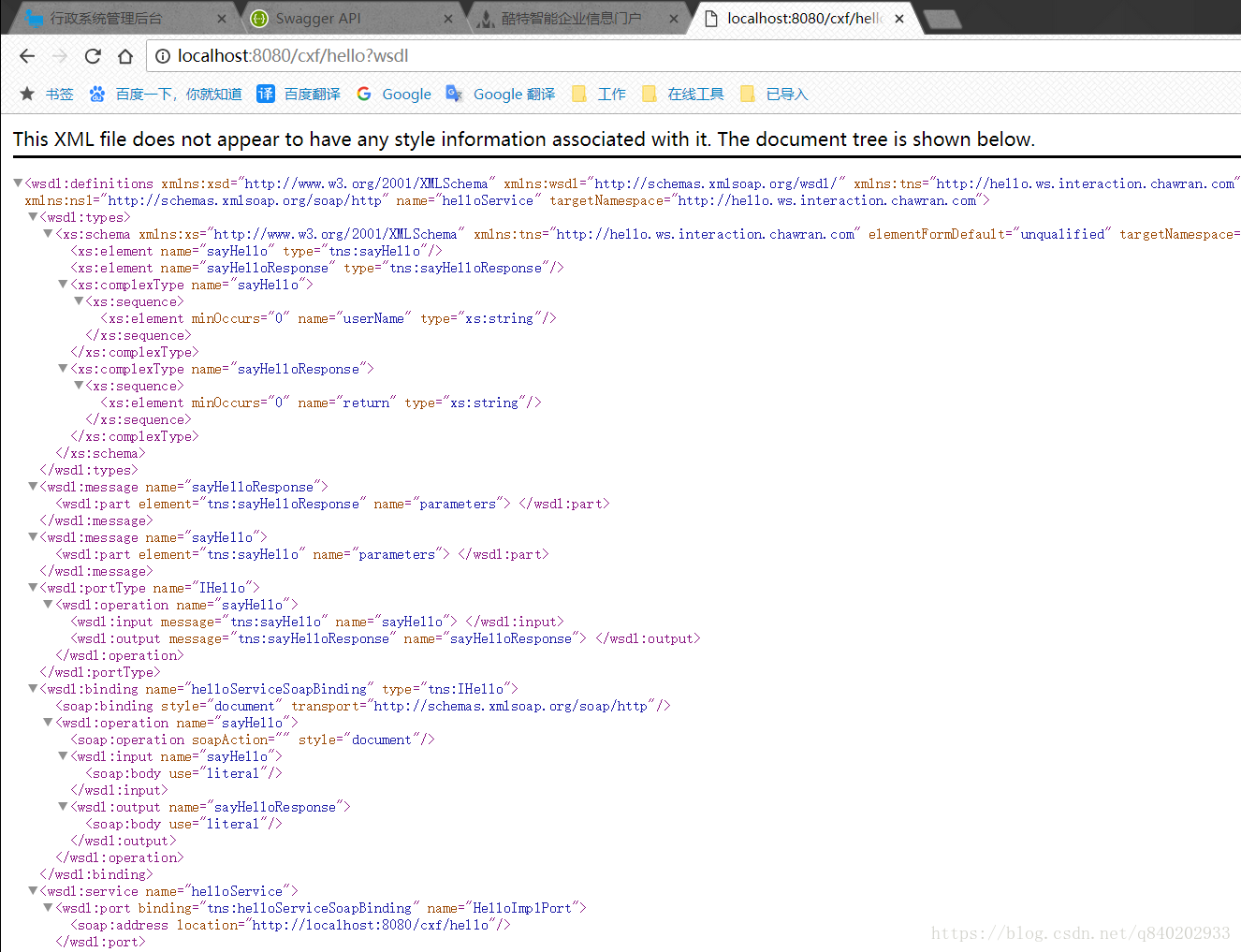
Task: Switch to the 行政系统管理后台 tab
Action: click(112, 18)
